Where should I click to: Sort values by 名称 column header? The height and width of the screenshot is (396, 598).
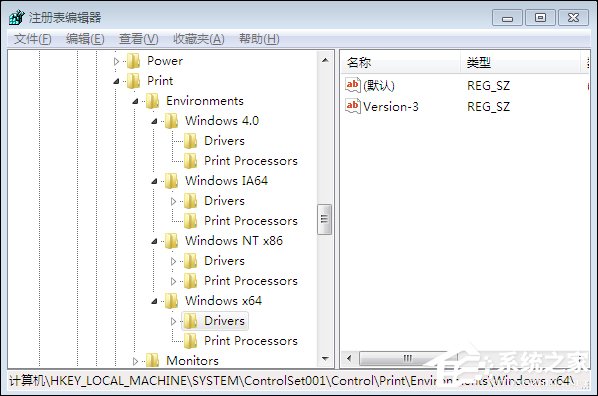[400, 62]
